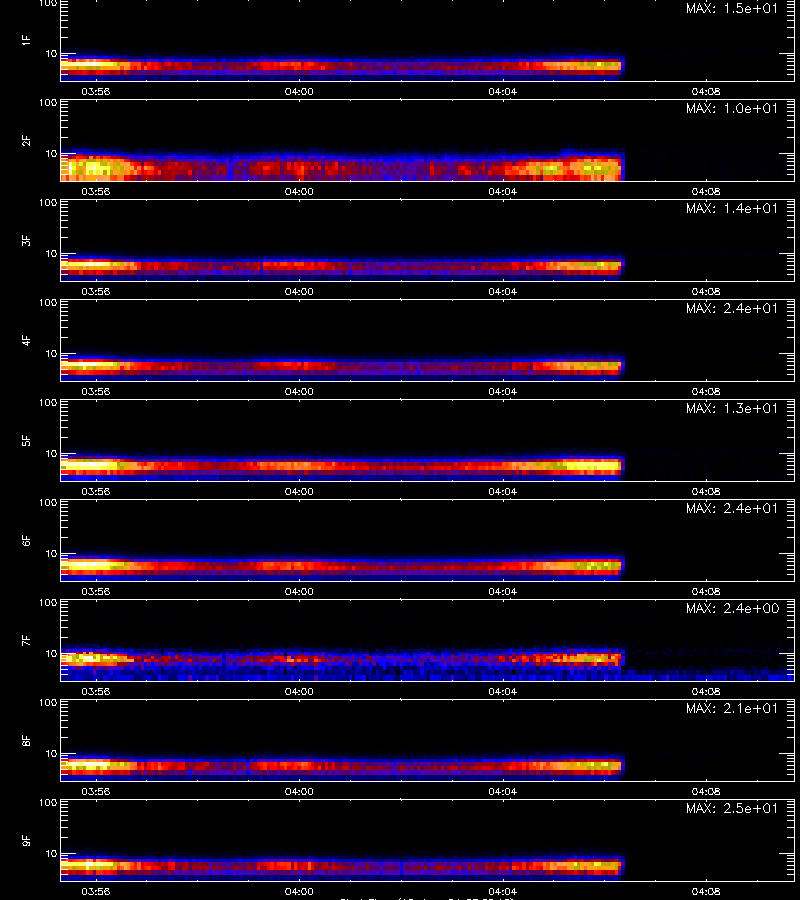800x900 pixels.
Task: Click the '04:04' tick label under panel 3F
Action: [503, 292]
